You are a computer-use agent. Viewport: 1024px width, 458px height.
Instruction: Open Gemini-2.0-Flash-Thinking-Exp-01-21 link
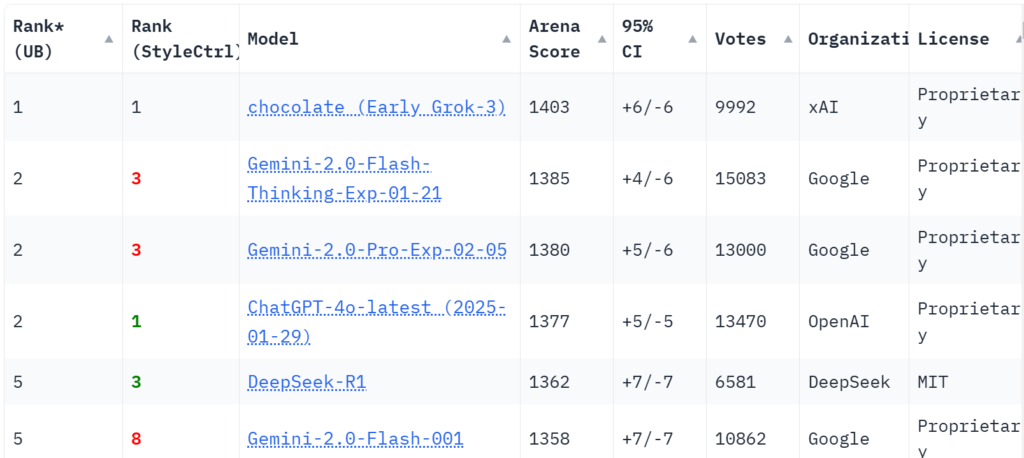click(x=344, y=178)
